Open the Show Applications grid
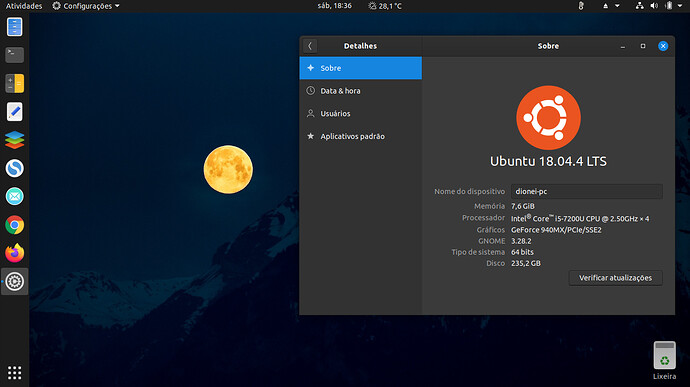The width and height of the screenshot is (690, 387). [x=15, y=372]
